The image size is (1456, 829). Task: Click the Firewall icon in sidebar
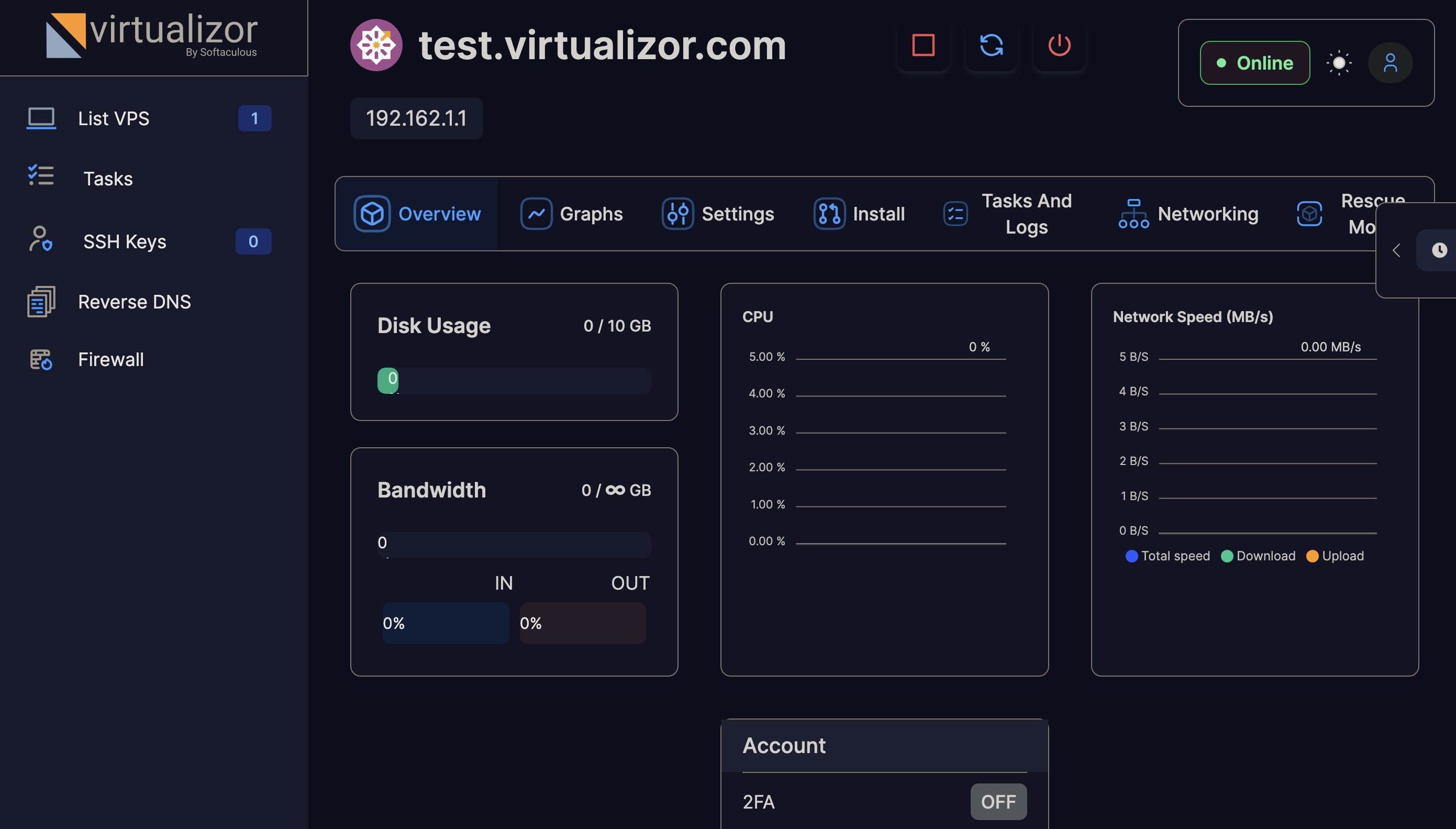[41, 360]
